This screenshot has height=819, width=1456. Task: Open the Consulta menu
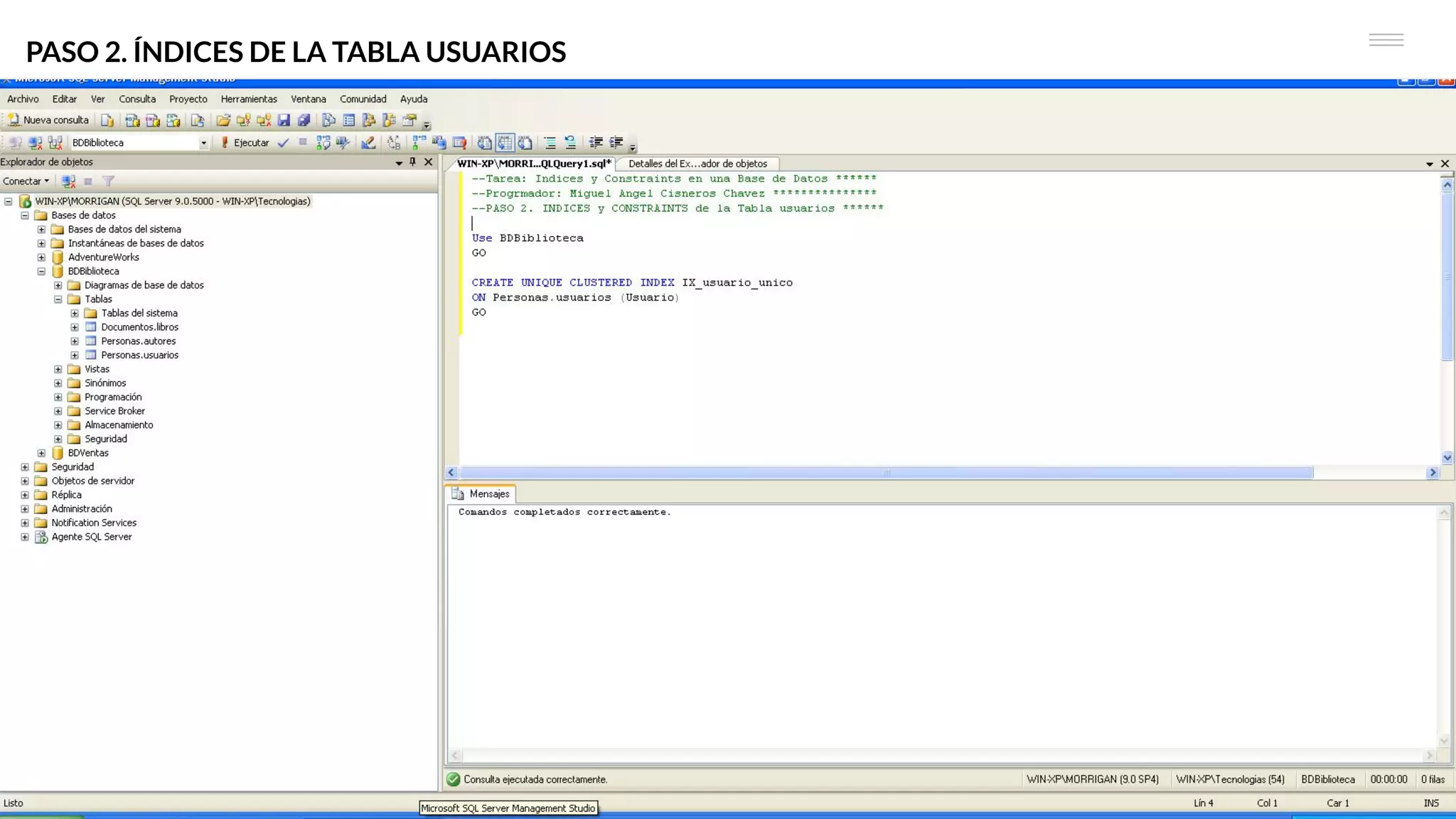pos(137,100)
